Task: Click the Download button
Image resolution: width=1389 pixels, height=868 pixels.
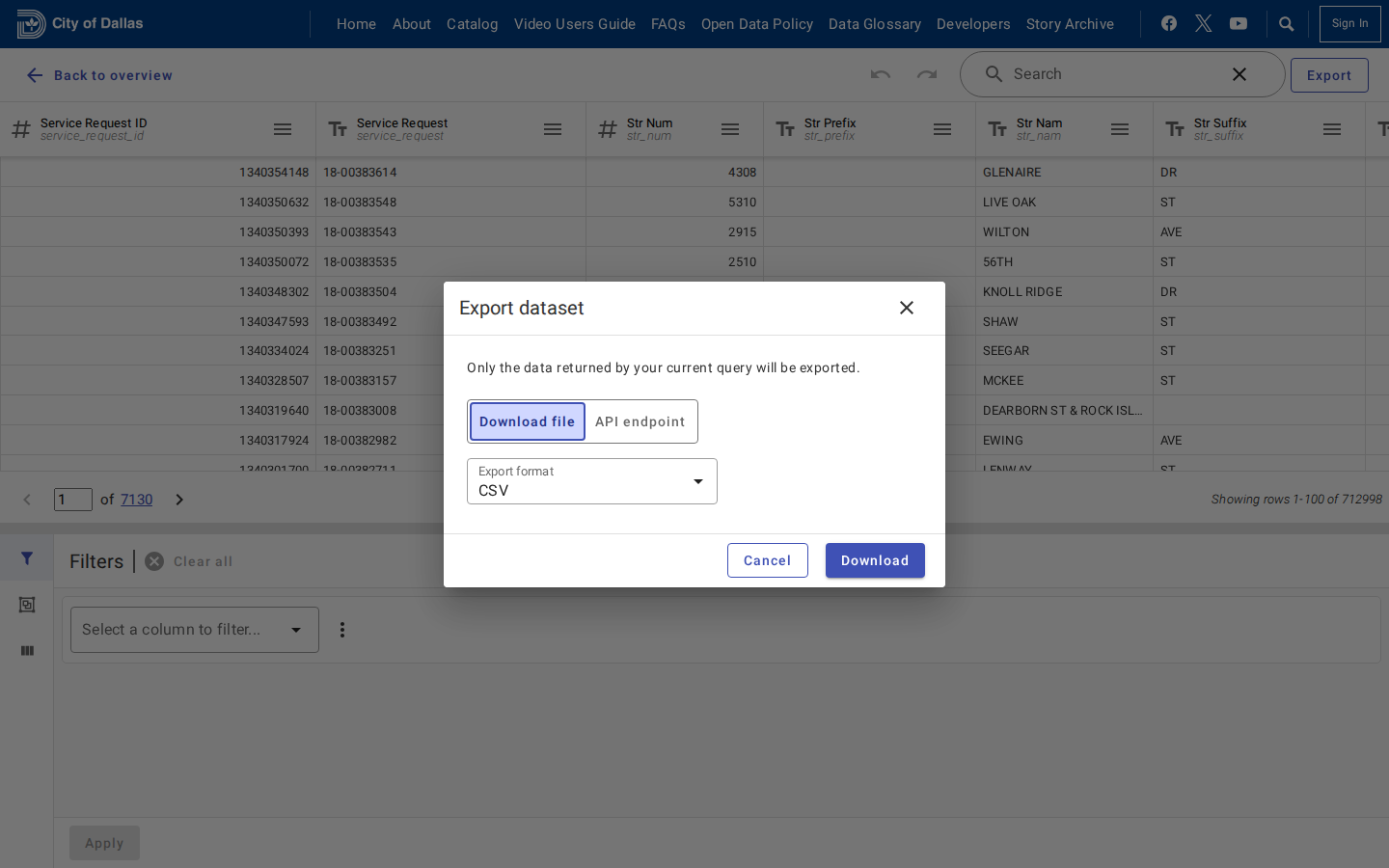Action: 875,560
